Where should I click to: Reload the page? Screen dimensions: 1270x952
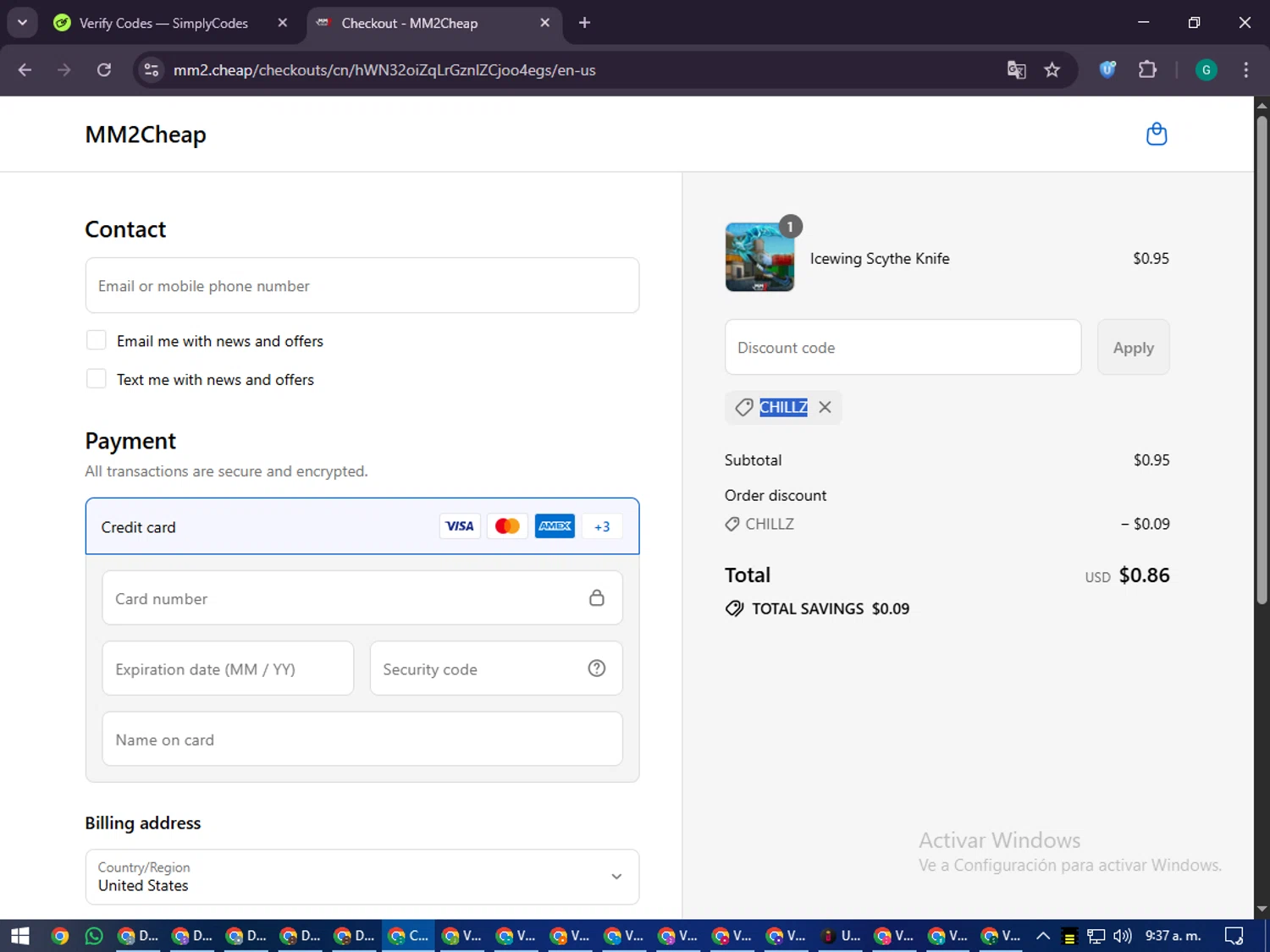104,70
